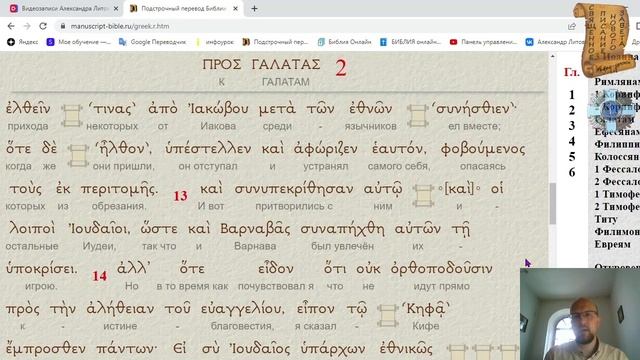The image size is (640, 360).
Task: Open a new browser tab with plus
Action: click(254, 8)
